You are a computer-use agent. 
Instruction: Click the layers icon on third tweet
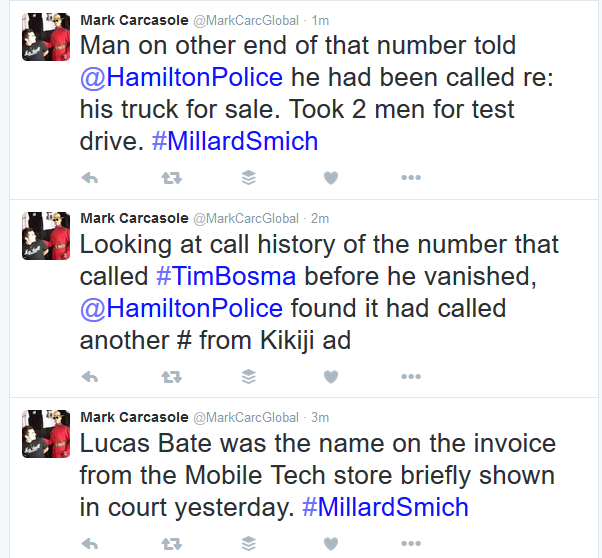point(249,544)
